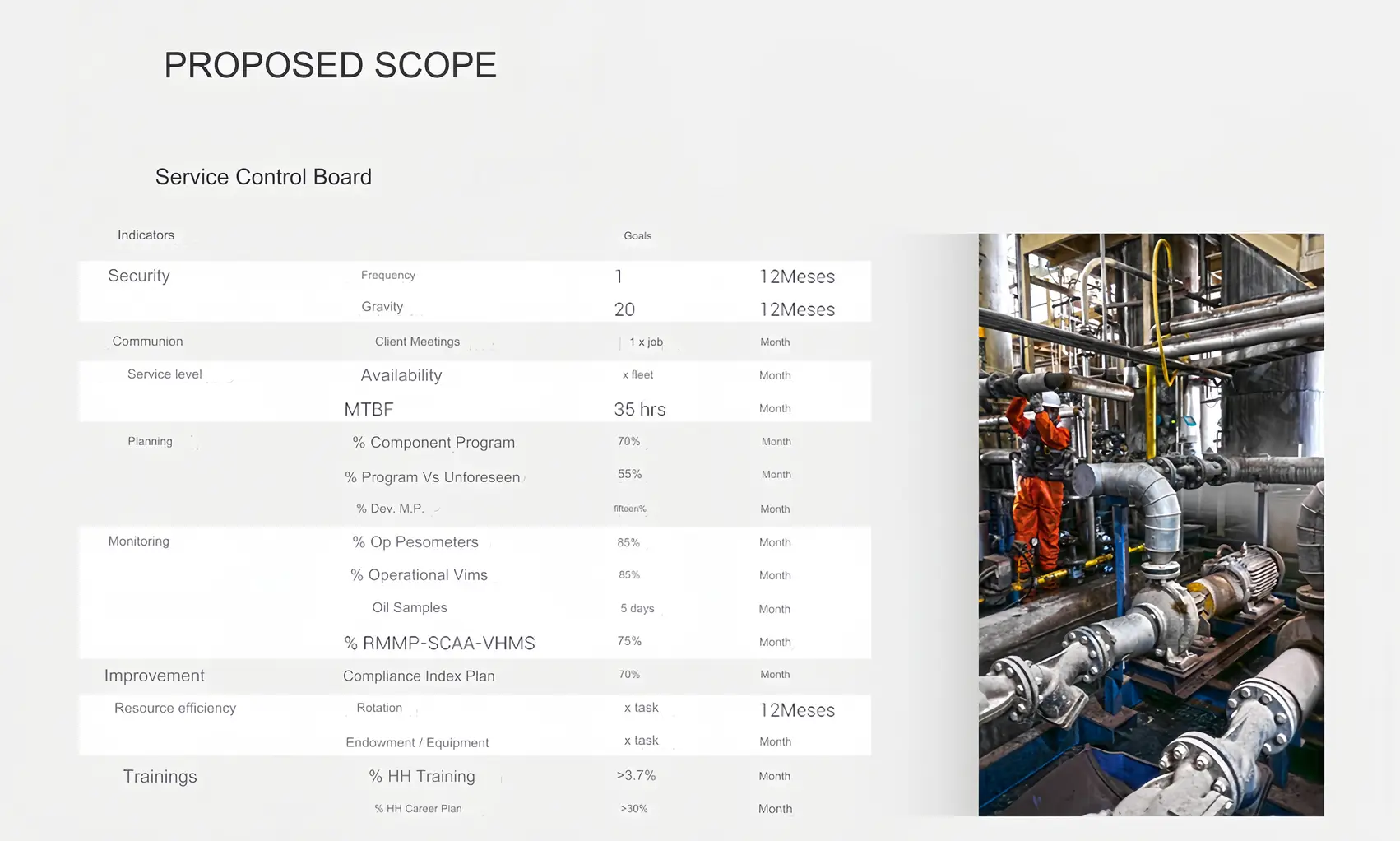Click the 75% goal value
Viewport: 1400px width, 841px height.
(x=629, y=641)
